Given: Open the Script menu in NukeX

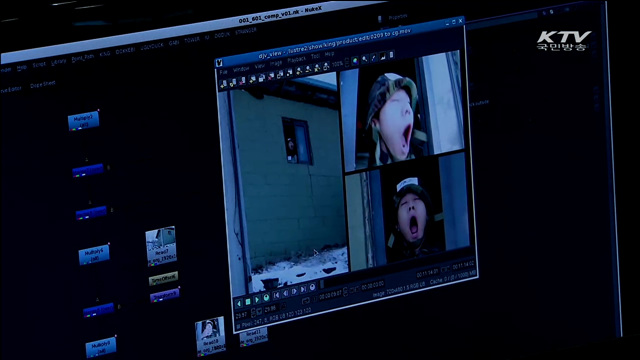Looking at the screenshot, I should coord(39,65).
